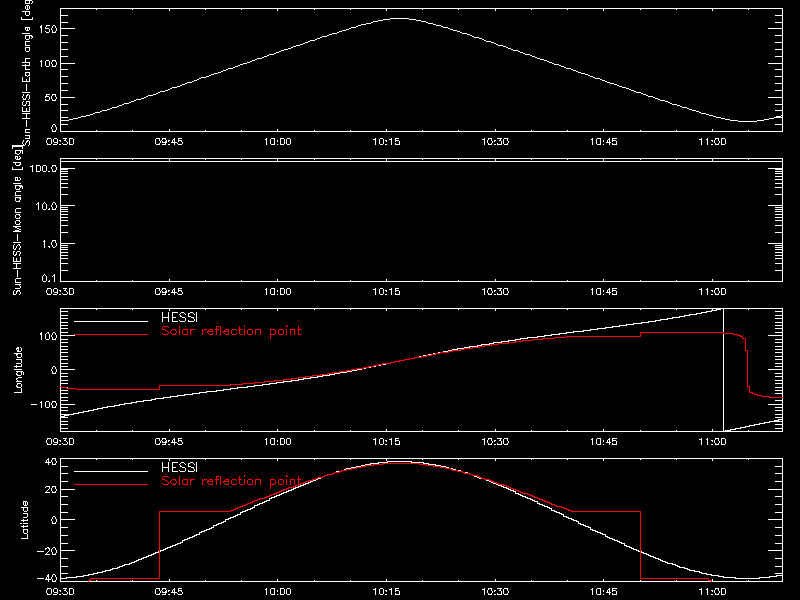Click the 40 tick on Latitude axis
The image size is (800, 600).
pos(51,462)
